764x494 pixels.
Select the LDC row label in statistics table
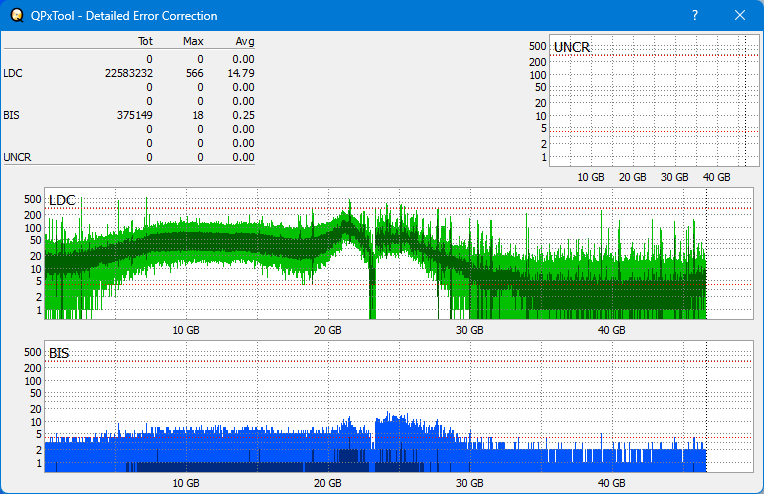[x=12, y=73]
